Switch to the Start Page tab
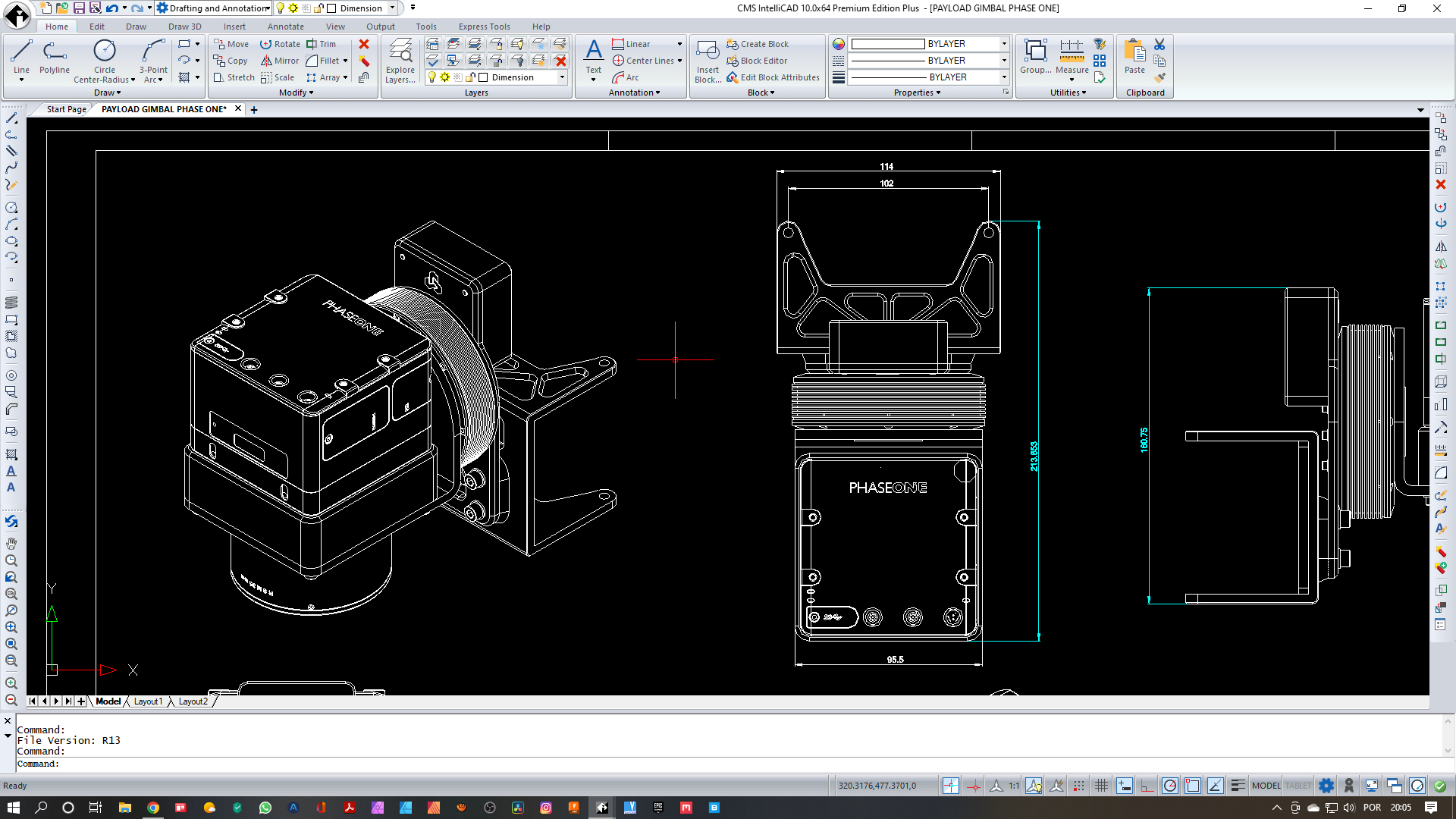 click(67, 109)
